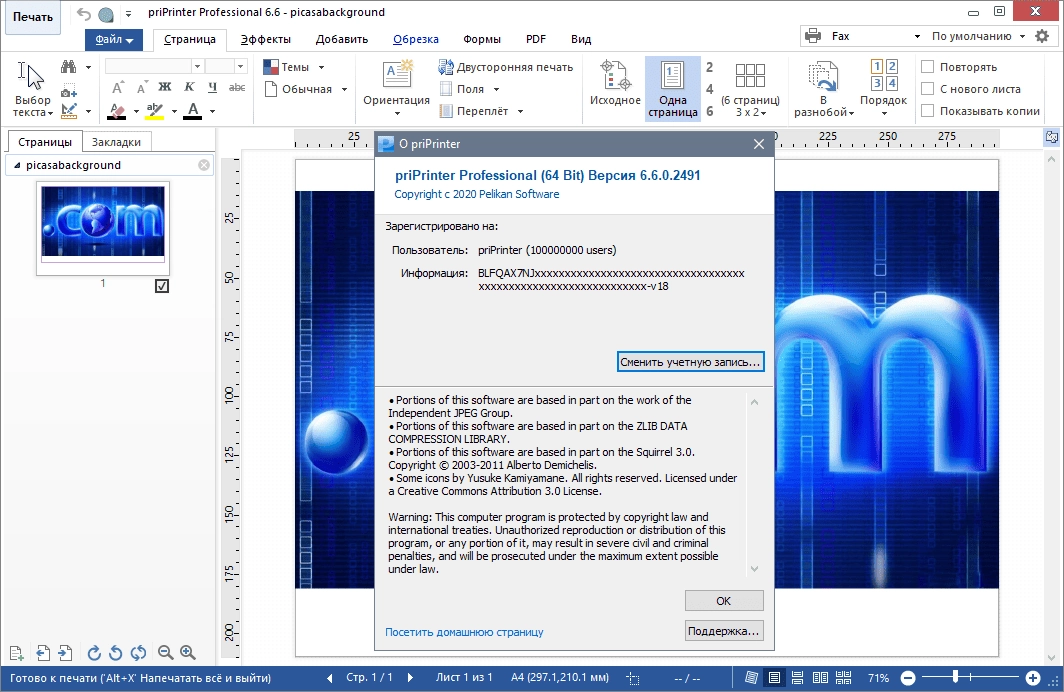1064x692 pixels.
Task: Switch to the Добавить ribbon tab
Action: coord(341,39)
